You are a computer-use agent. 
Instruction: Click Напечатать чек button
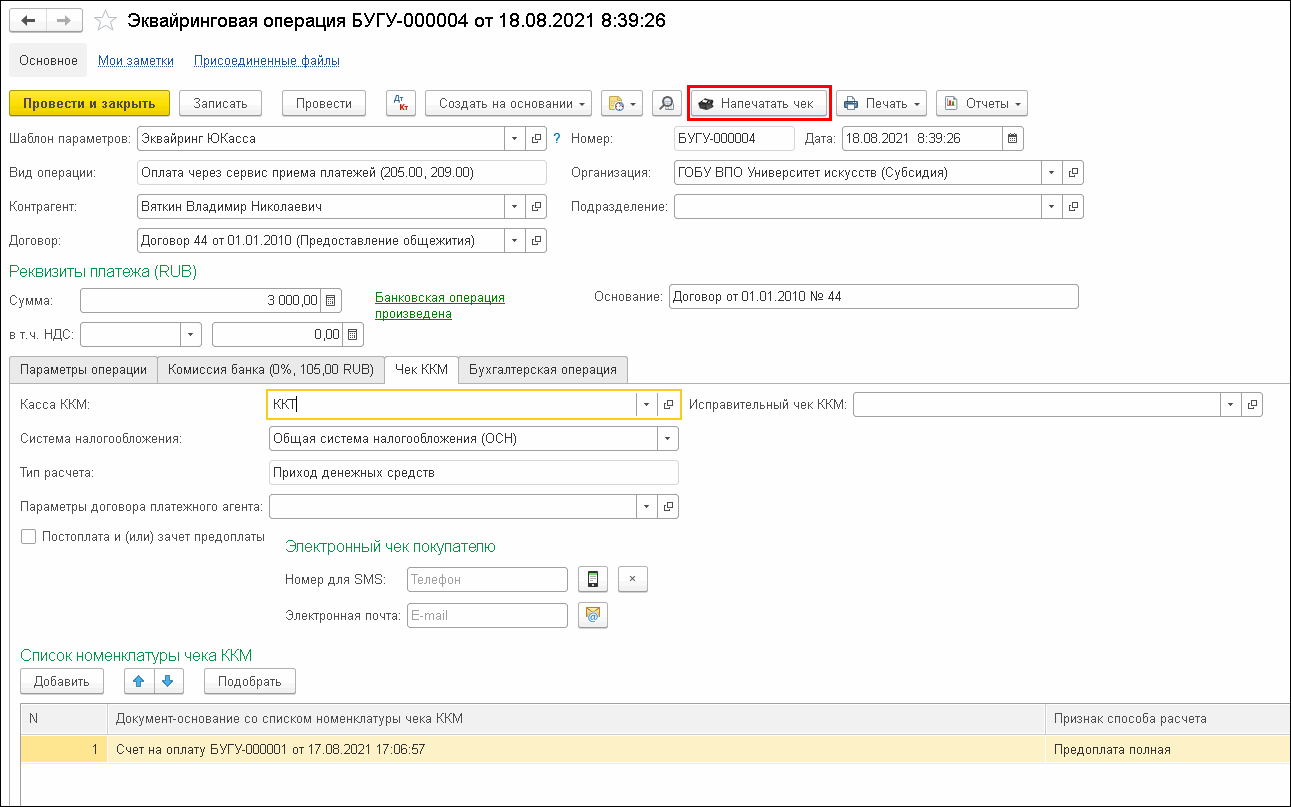(759, 103)
